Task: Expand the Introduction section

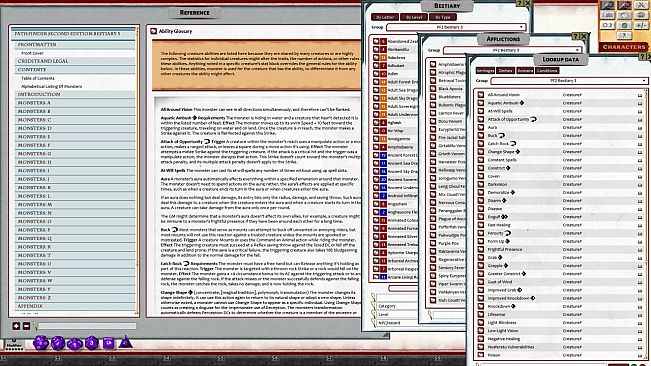Action: 75,94
